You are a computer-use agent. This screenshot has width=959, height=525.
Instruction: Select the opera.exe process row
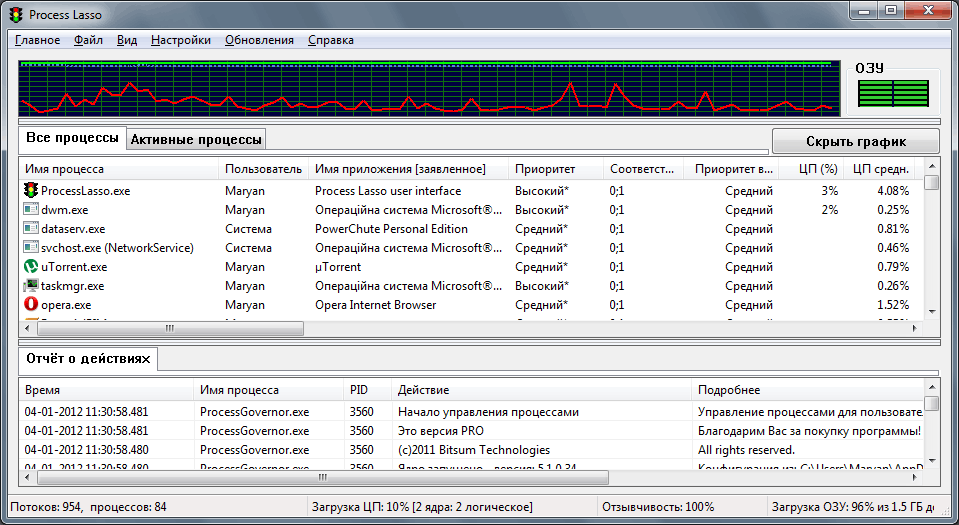[x=472, y=305]
